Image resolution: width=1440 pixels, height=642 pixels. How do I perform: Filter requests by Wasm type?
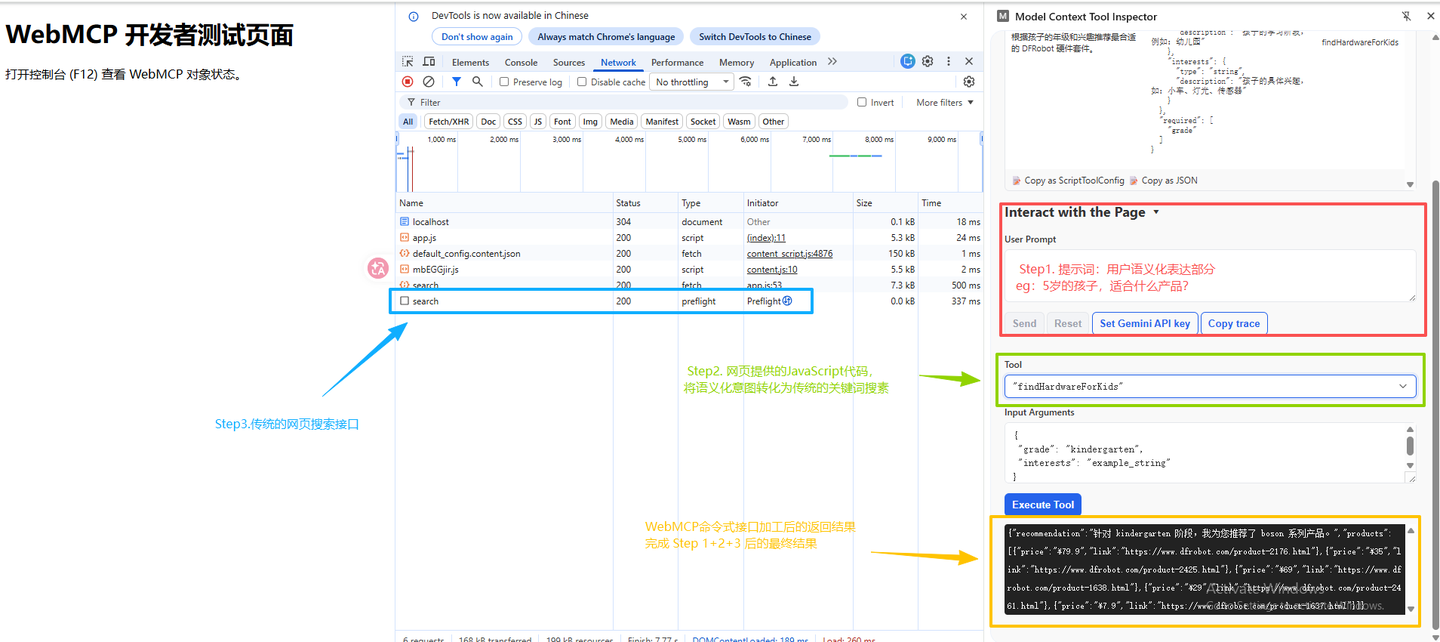[x=739, y=122]
